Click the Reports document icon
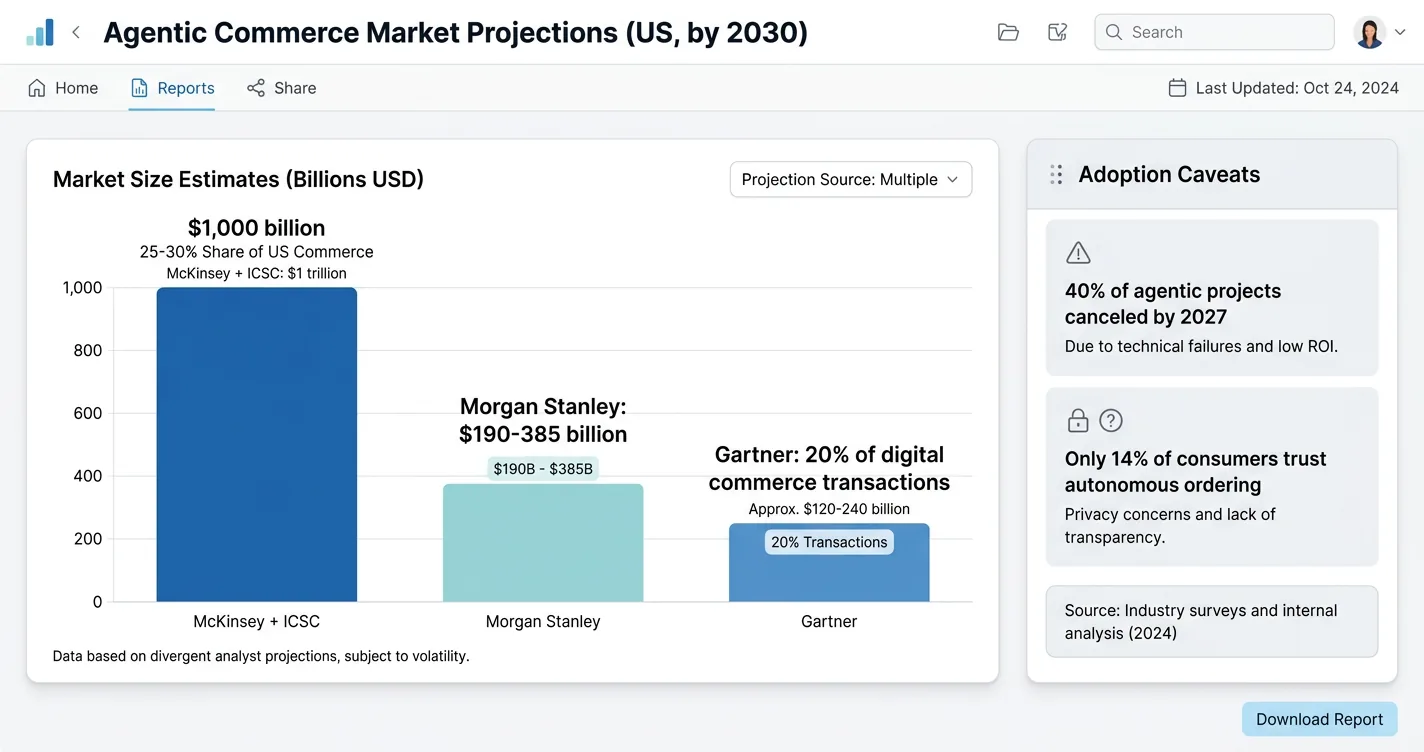 [140, 88]
